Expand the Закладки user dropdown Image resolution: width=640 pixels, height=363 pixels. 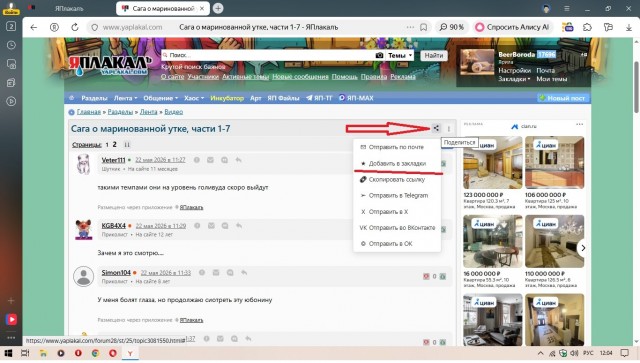[x=514, y=79]
